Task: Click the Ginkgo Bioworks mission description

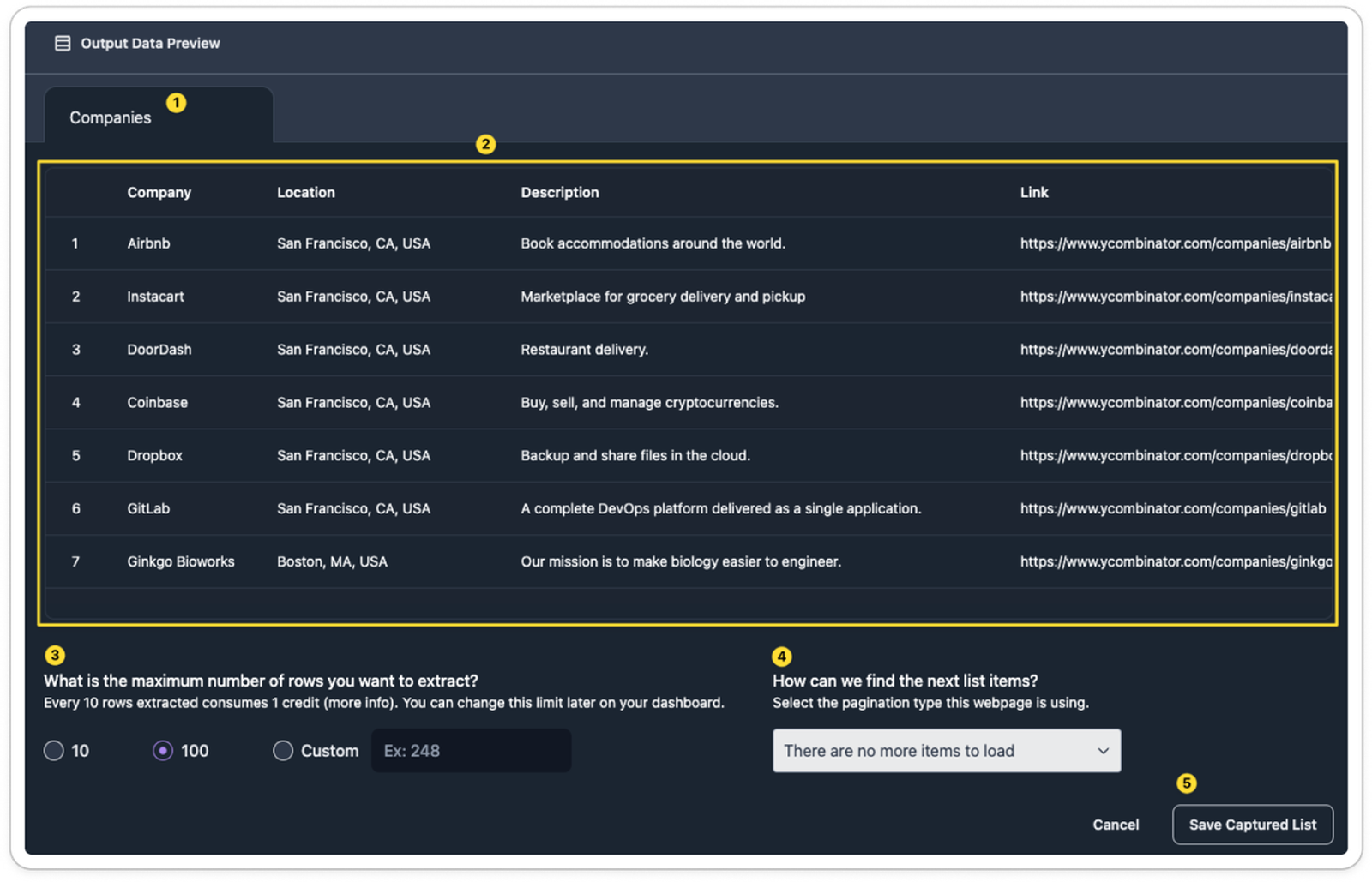Action: point(681,562)
